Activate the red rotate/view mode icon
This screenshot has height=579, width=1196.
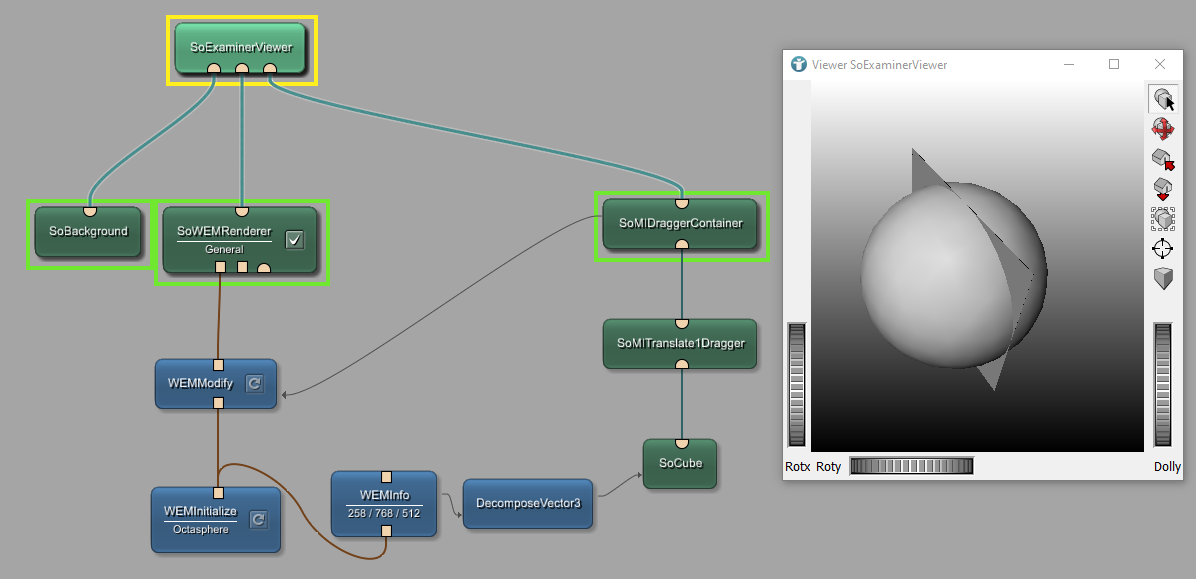tap(1163, 129)
